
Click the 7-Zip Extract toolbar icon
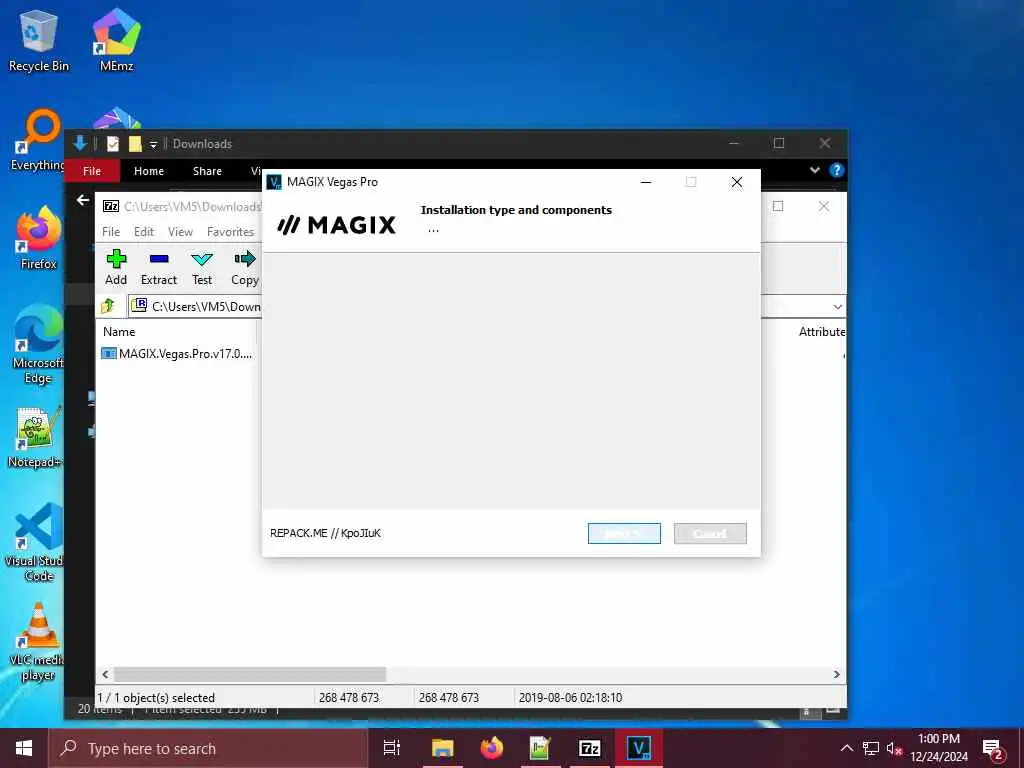coord(159,268)
